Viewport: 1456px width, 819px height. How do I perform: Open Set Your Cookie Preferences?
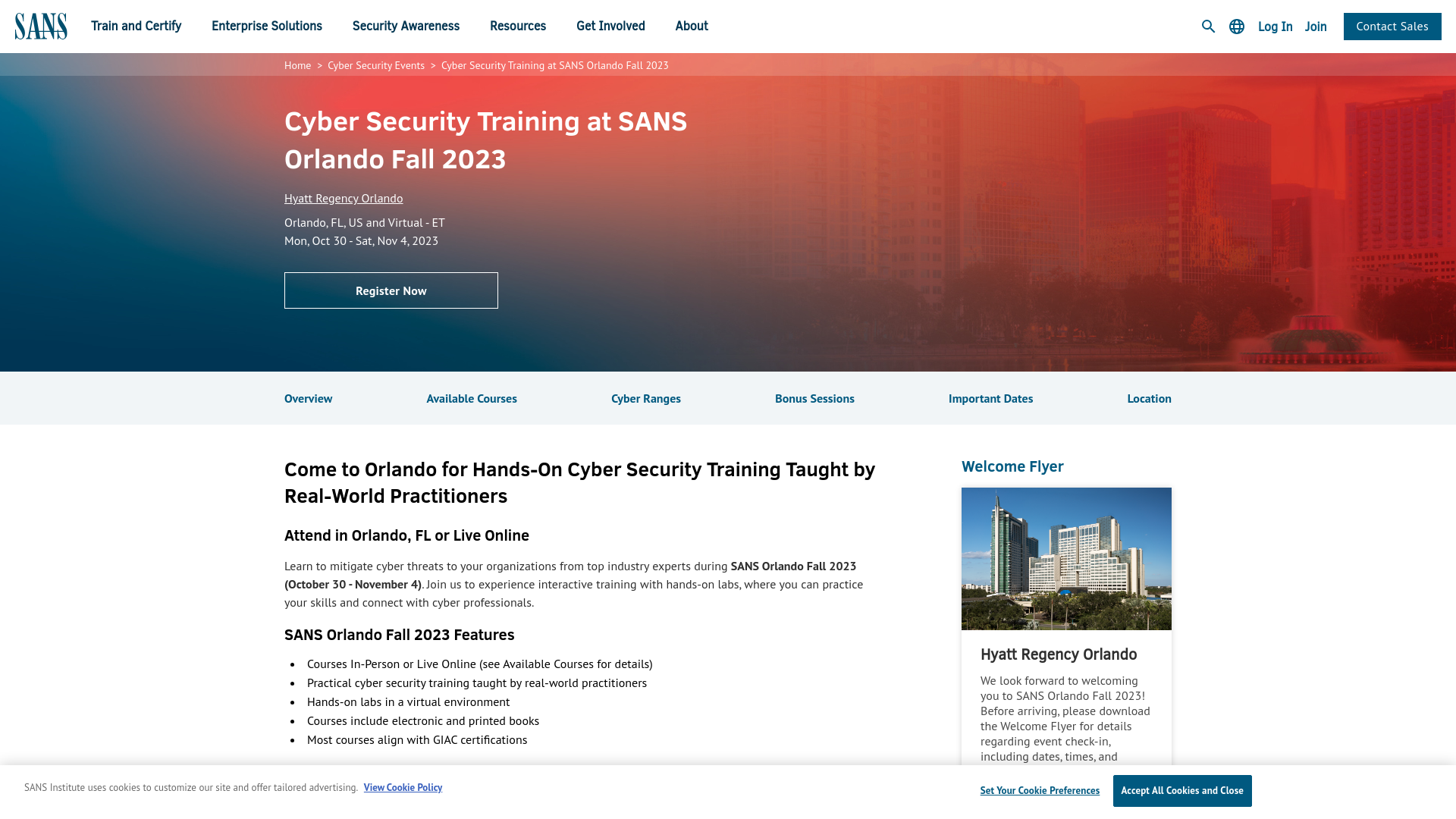point(1040,790)
